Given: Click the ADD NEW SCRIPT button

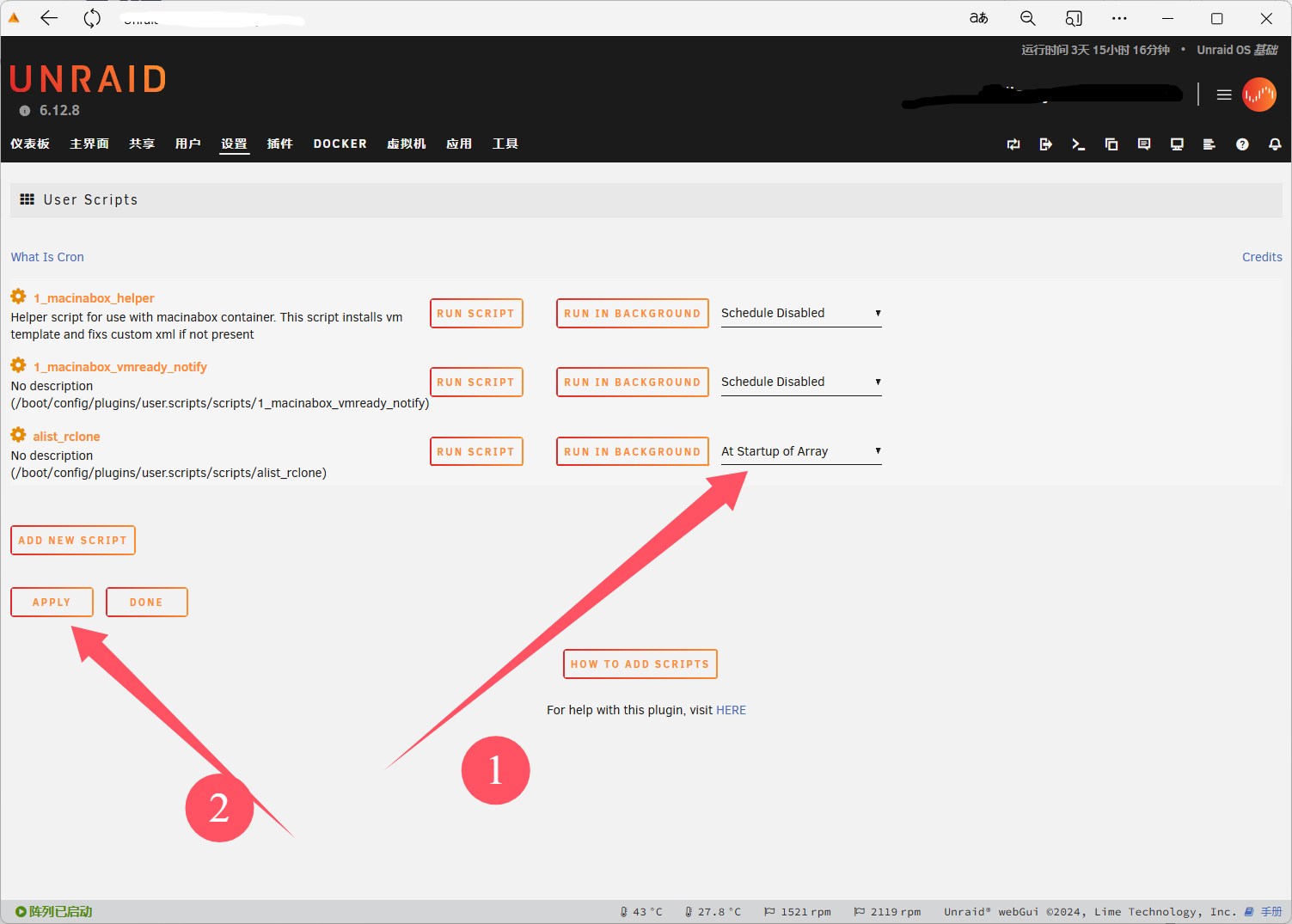Looking at the screenshot, I should (73, 541).
